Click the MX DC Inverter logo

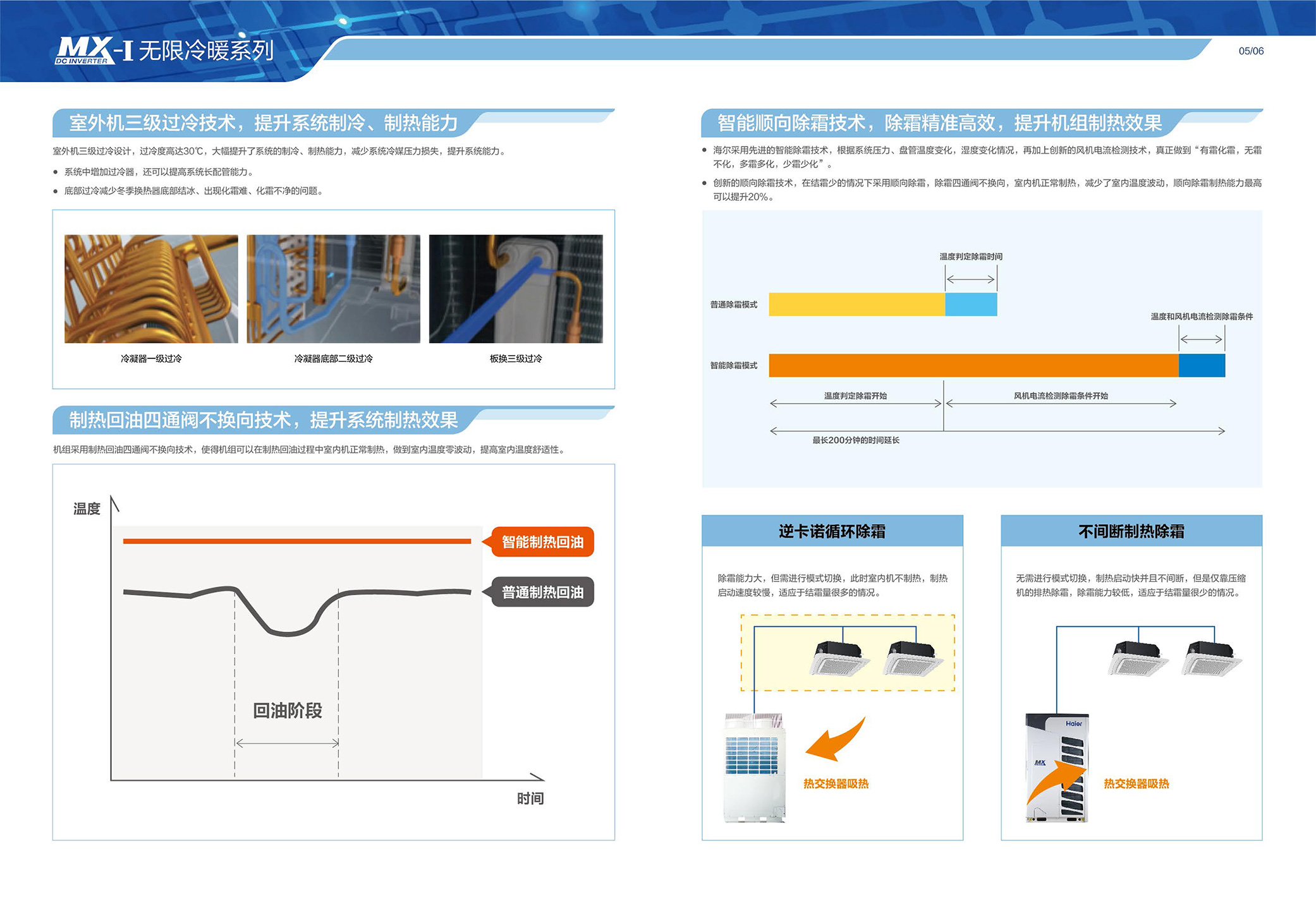coord(85,51)
